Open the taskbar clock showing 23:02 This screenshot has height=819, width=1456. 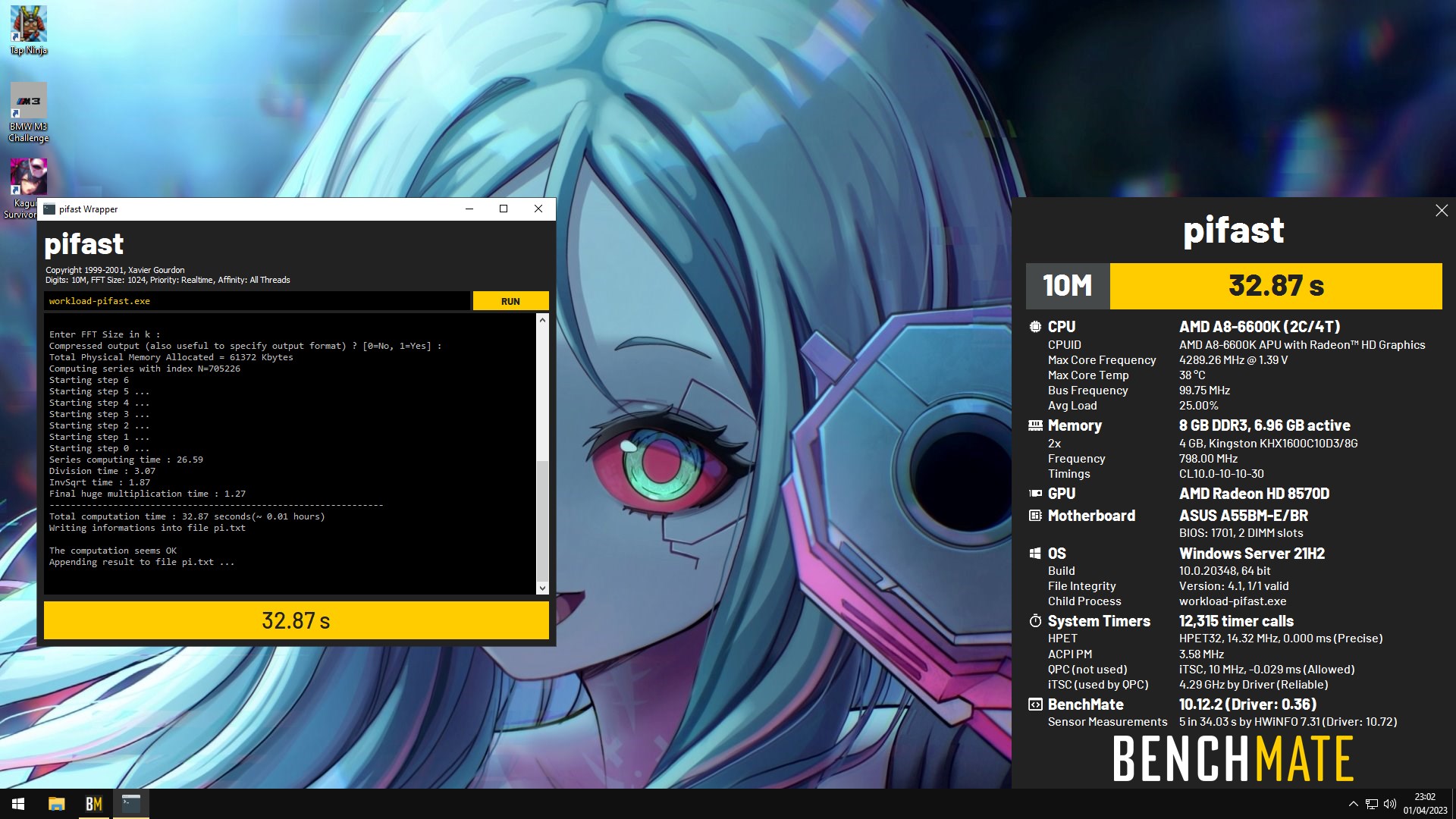(x=1425, y=804)
